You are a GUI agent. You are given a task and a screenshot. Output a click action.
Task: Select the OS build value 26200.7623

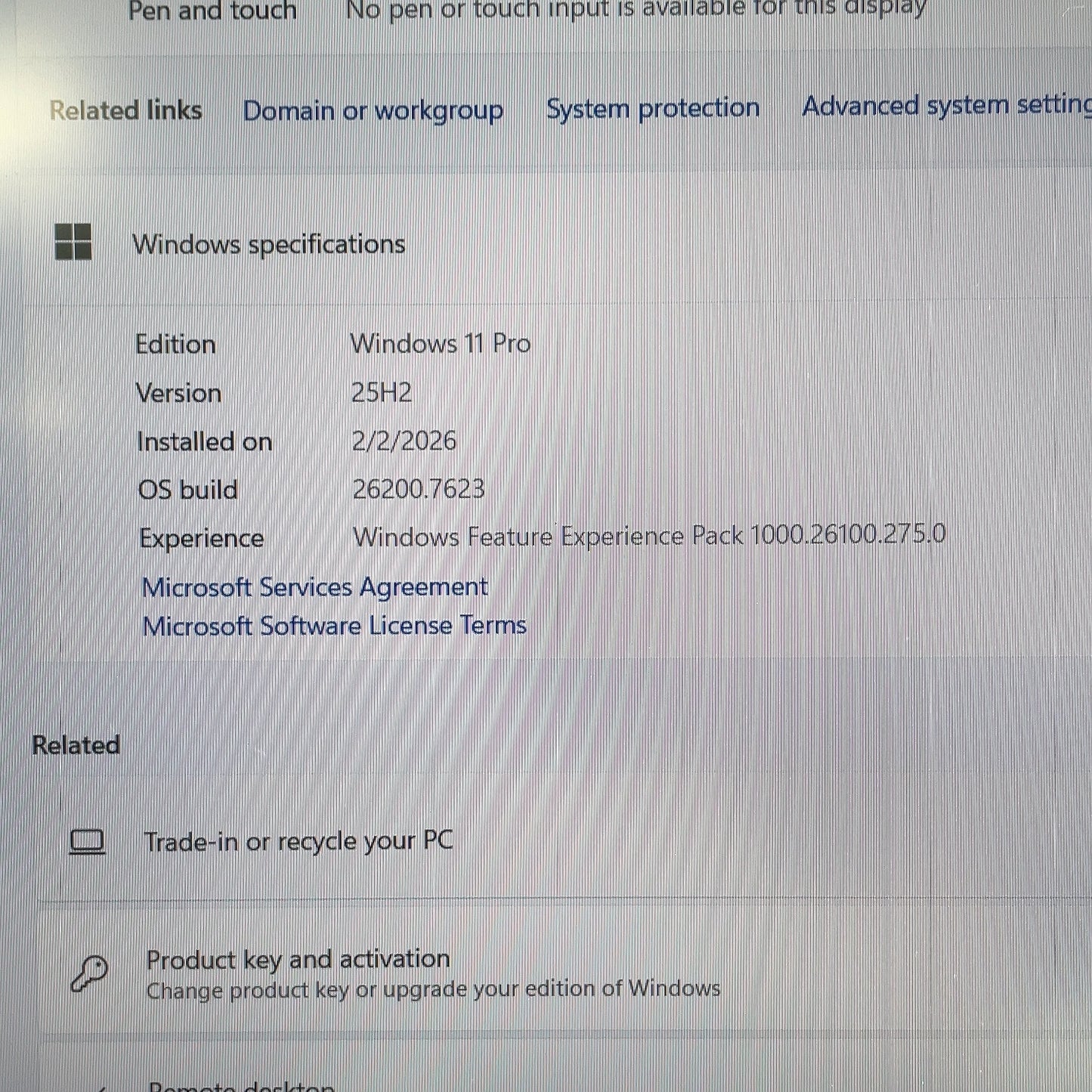(419, 490)
